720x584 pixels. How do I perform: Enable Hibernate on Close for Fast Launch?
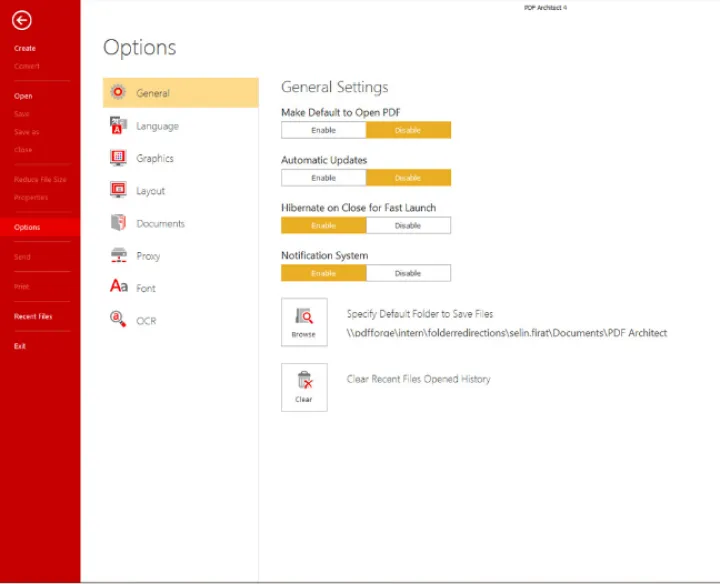[323, 225]
